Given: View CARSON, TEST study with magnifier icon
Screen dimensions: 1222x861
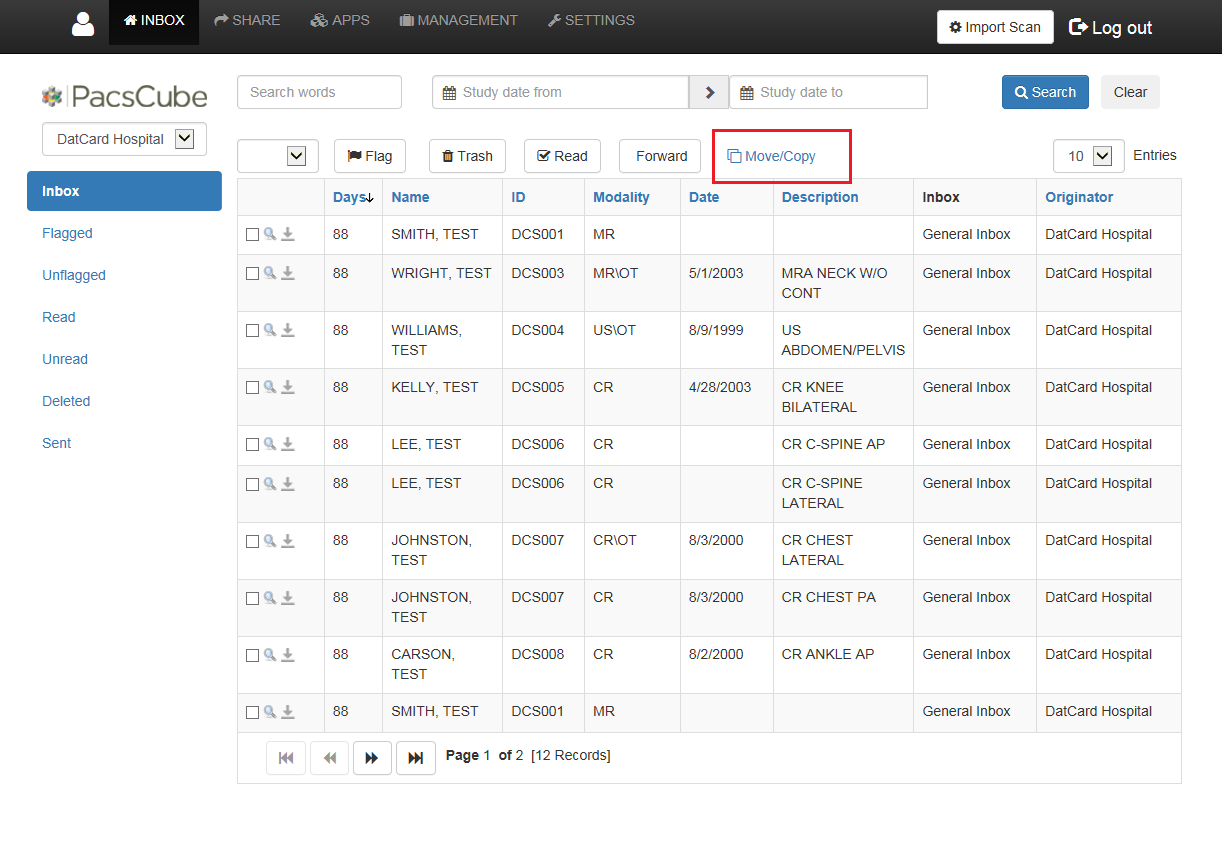Looking at the screenshot, I should (x=270, y=654).
